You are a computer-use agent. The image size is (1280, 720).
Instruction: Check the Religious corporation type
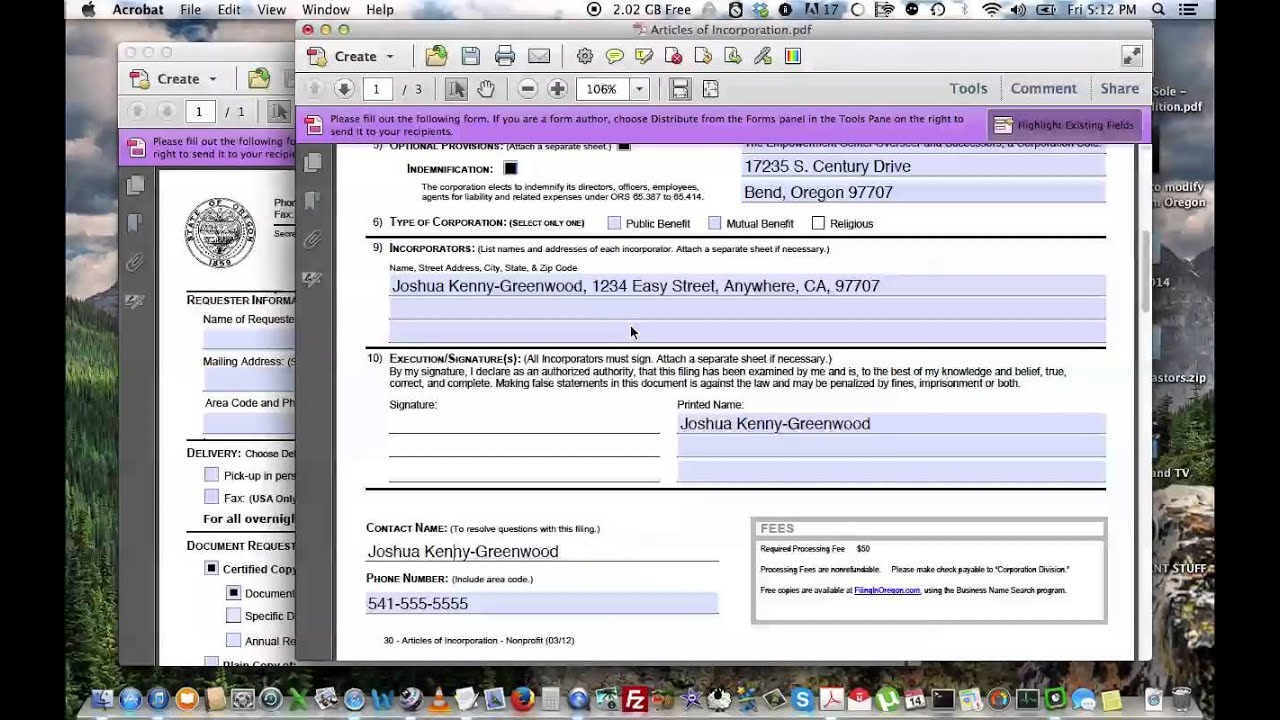tap(818, 223)
